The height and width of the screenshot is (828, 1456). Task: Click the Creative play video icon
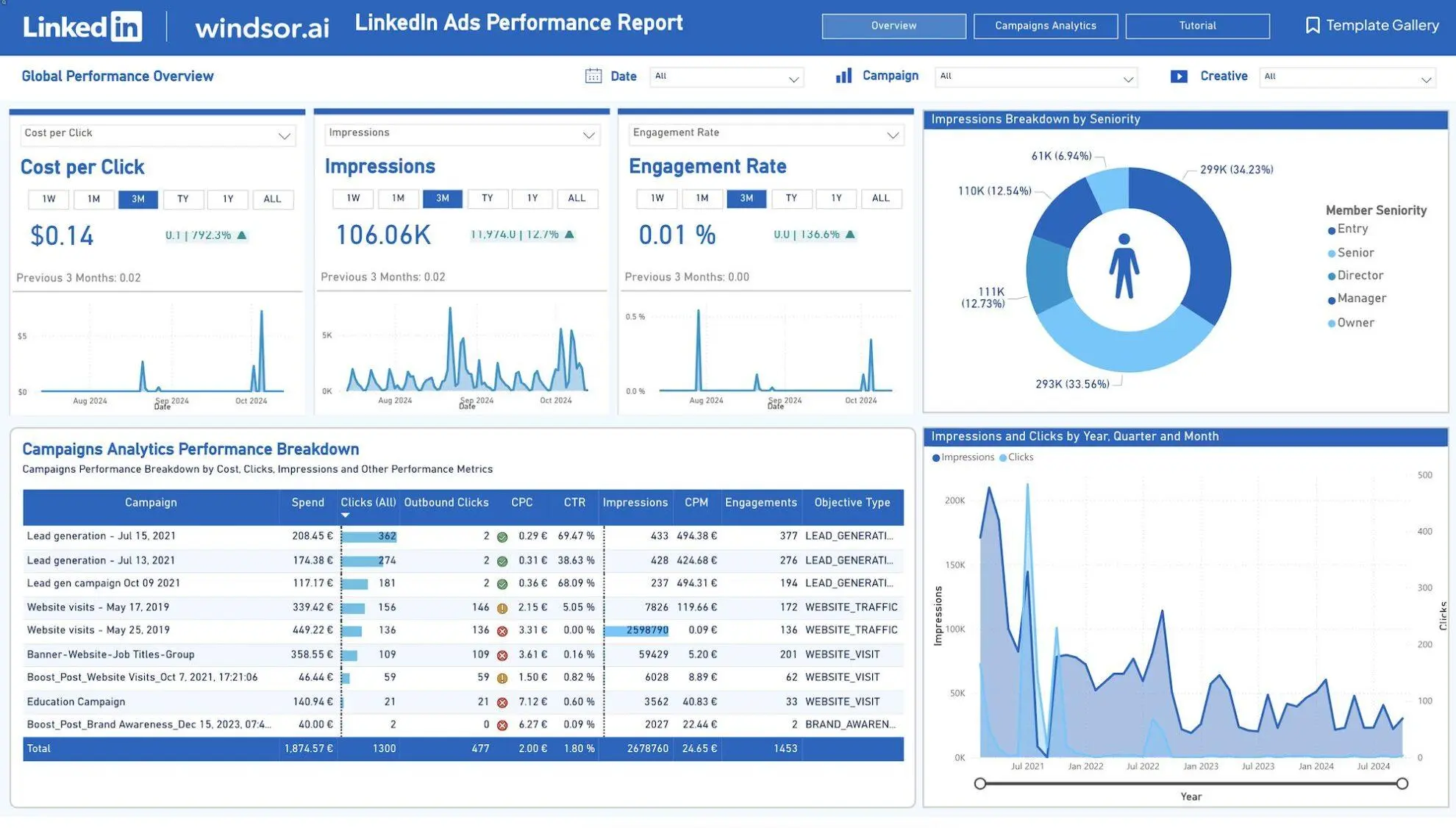[x=1178, y=76]
